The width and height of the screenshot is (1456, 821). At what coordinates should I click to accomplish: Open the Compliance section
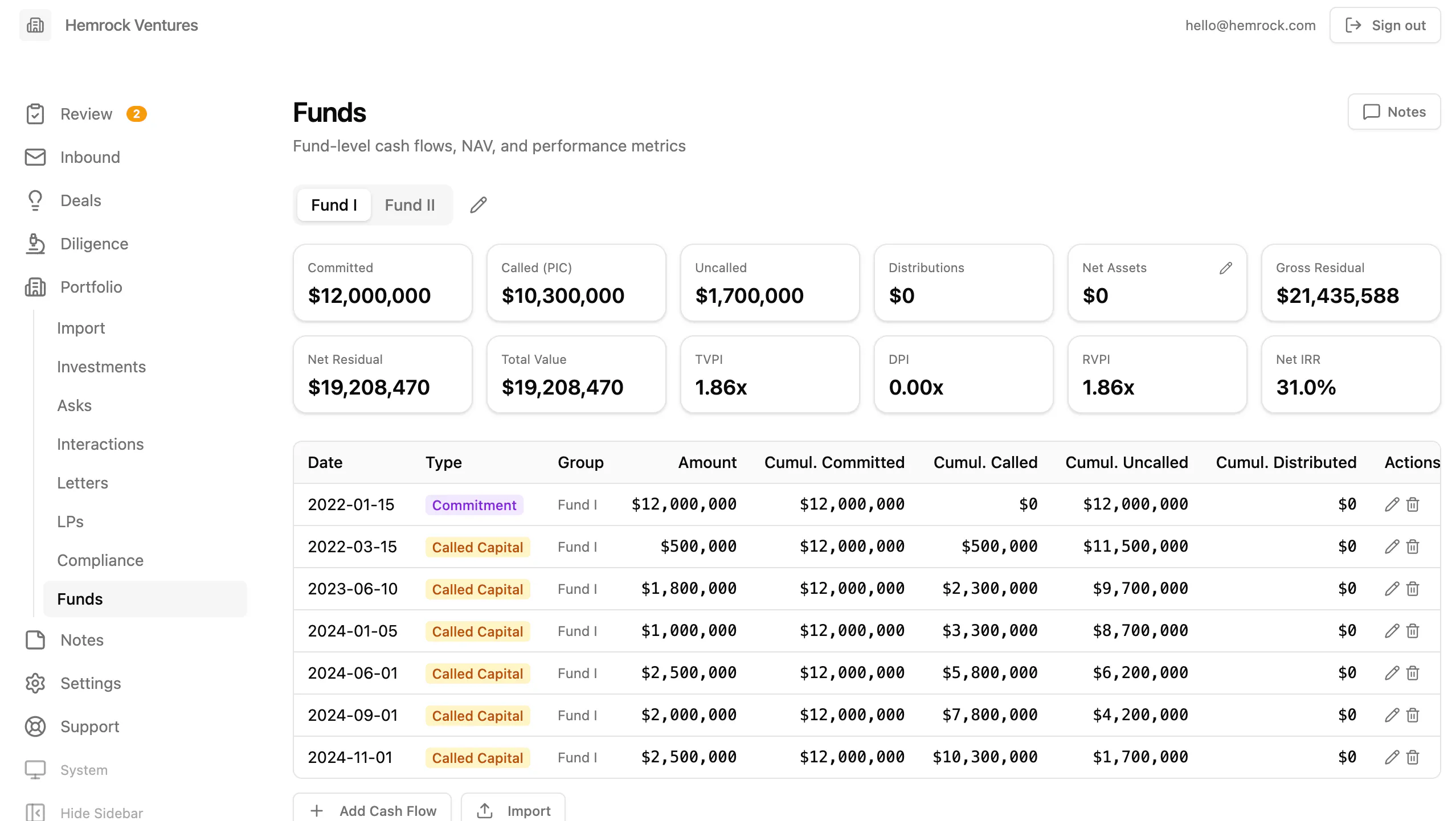(x=100, y=560)
